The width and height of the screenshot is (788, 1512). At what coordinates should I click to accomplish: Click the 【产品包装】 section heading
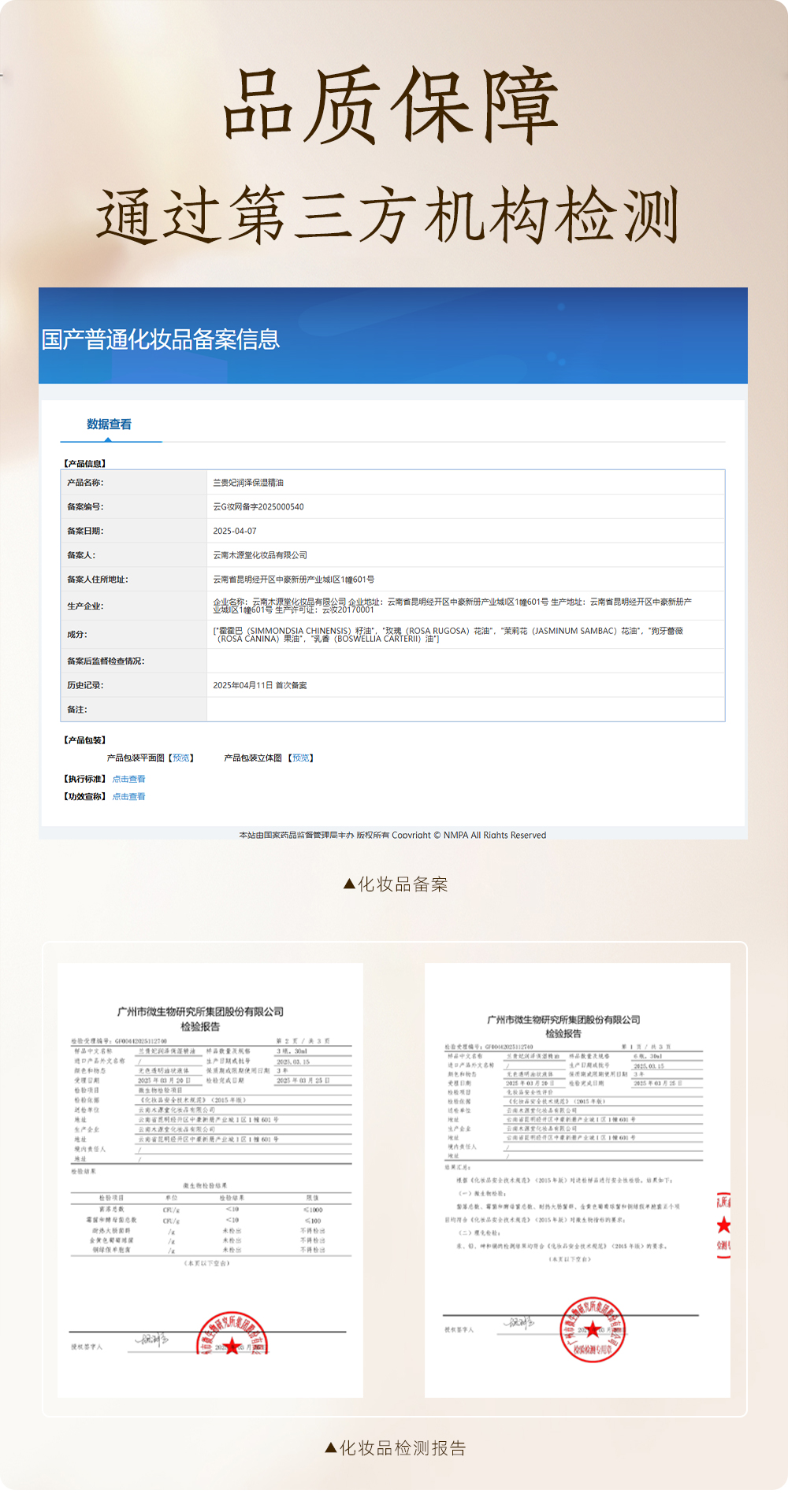point(85,740)
